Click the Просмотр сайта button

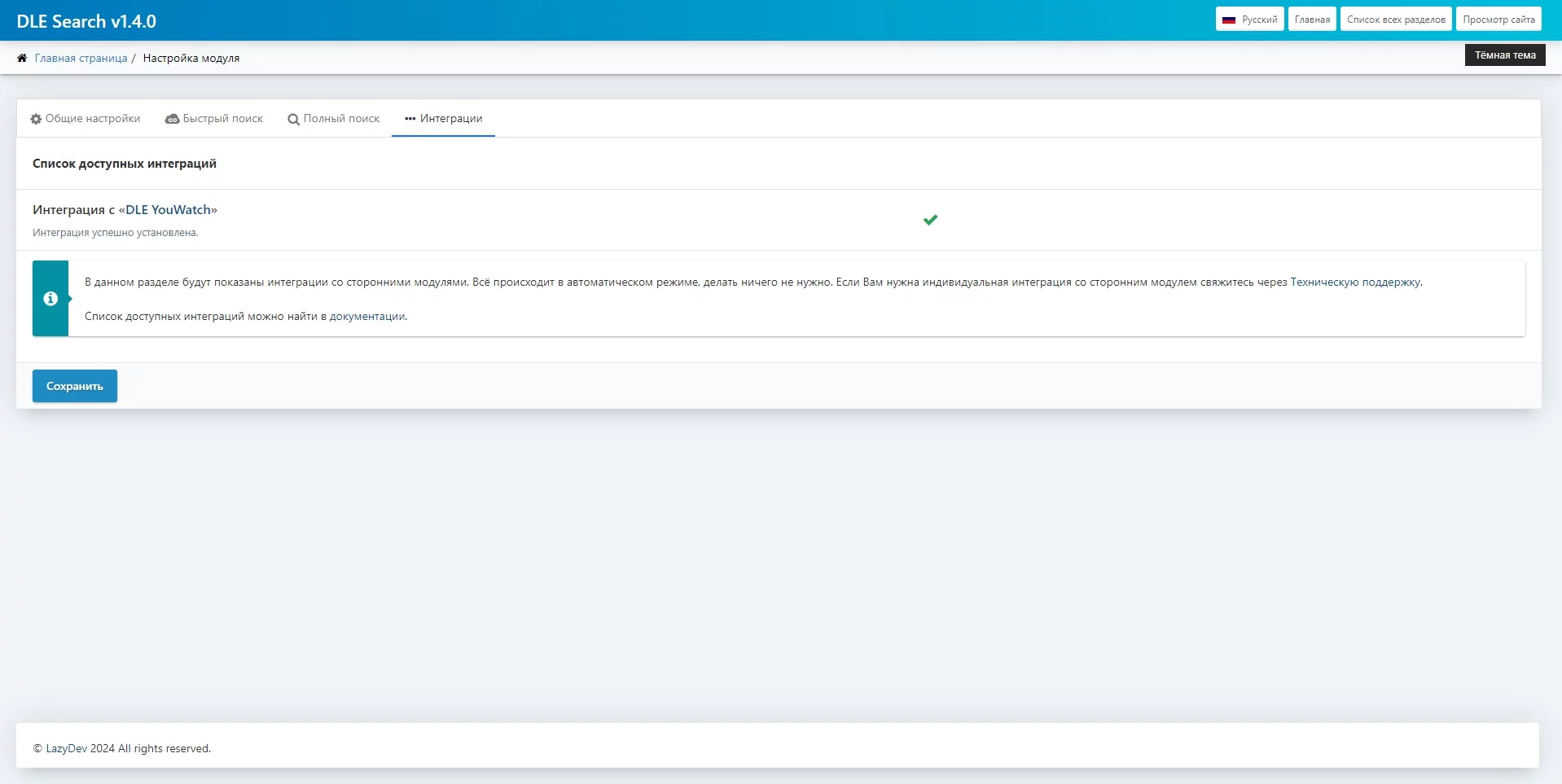1498,20
